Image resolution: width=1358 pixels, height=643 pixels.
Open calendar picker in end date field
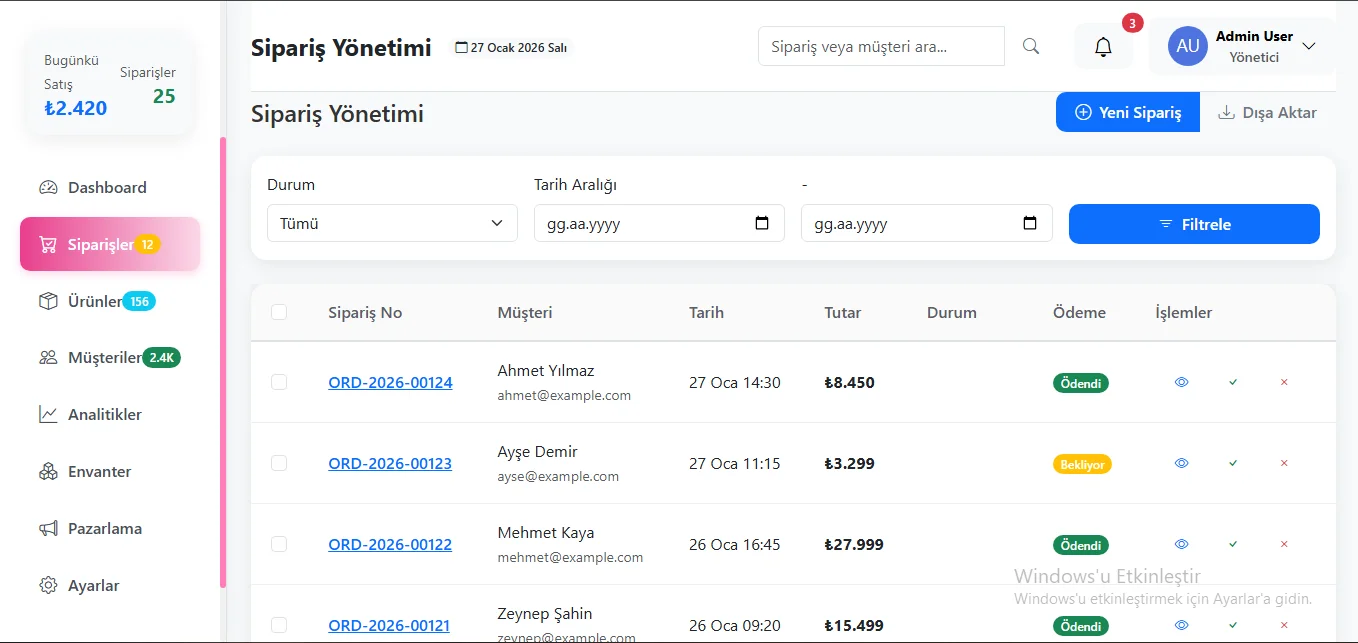coord(1030,223)
